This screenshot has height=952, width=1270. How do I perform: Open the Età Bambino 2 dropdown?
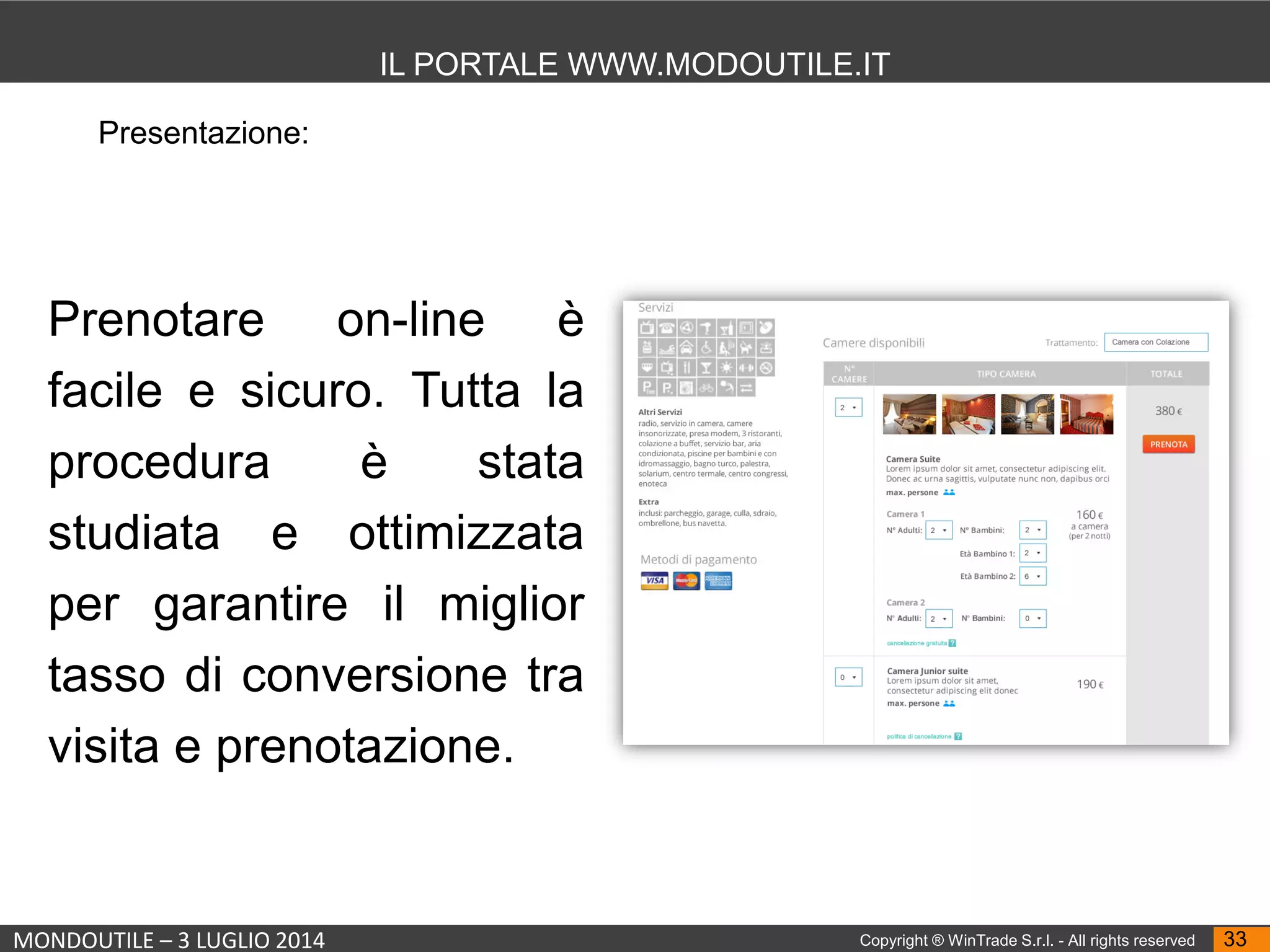click(1032, 576)
